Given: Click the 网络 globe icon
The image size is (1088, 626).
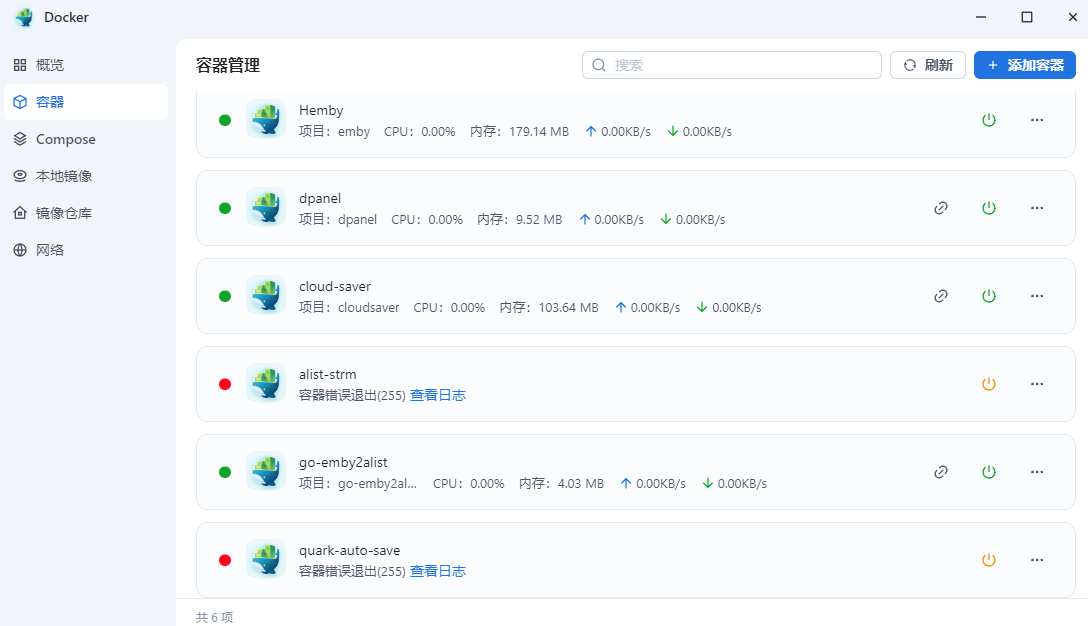Looking at the screenshot, I should click(x=20, y=250).
